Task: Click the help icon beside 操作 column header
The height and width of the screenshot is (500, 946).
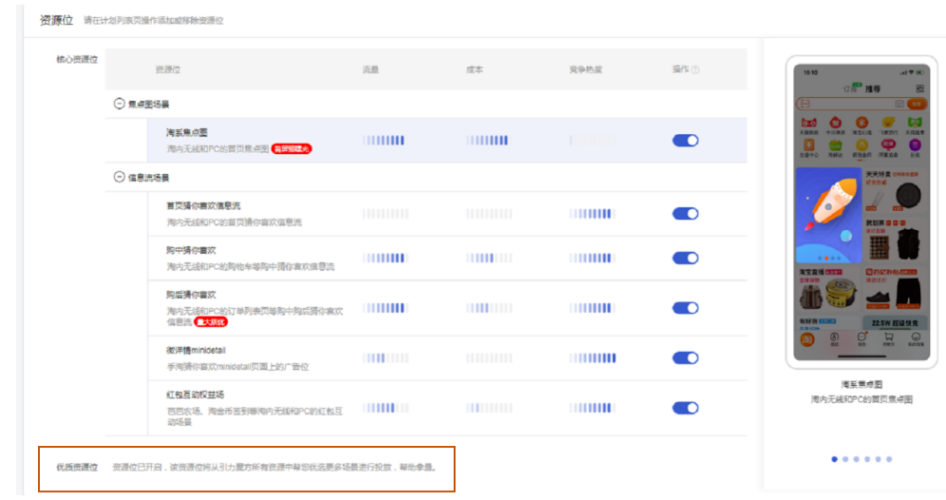Action: (695, 70)
